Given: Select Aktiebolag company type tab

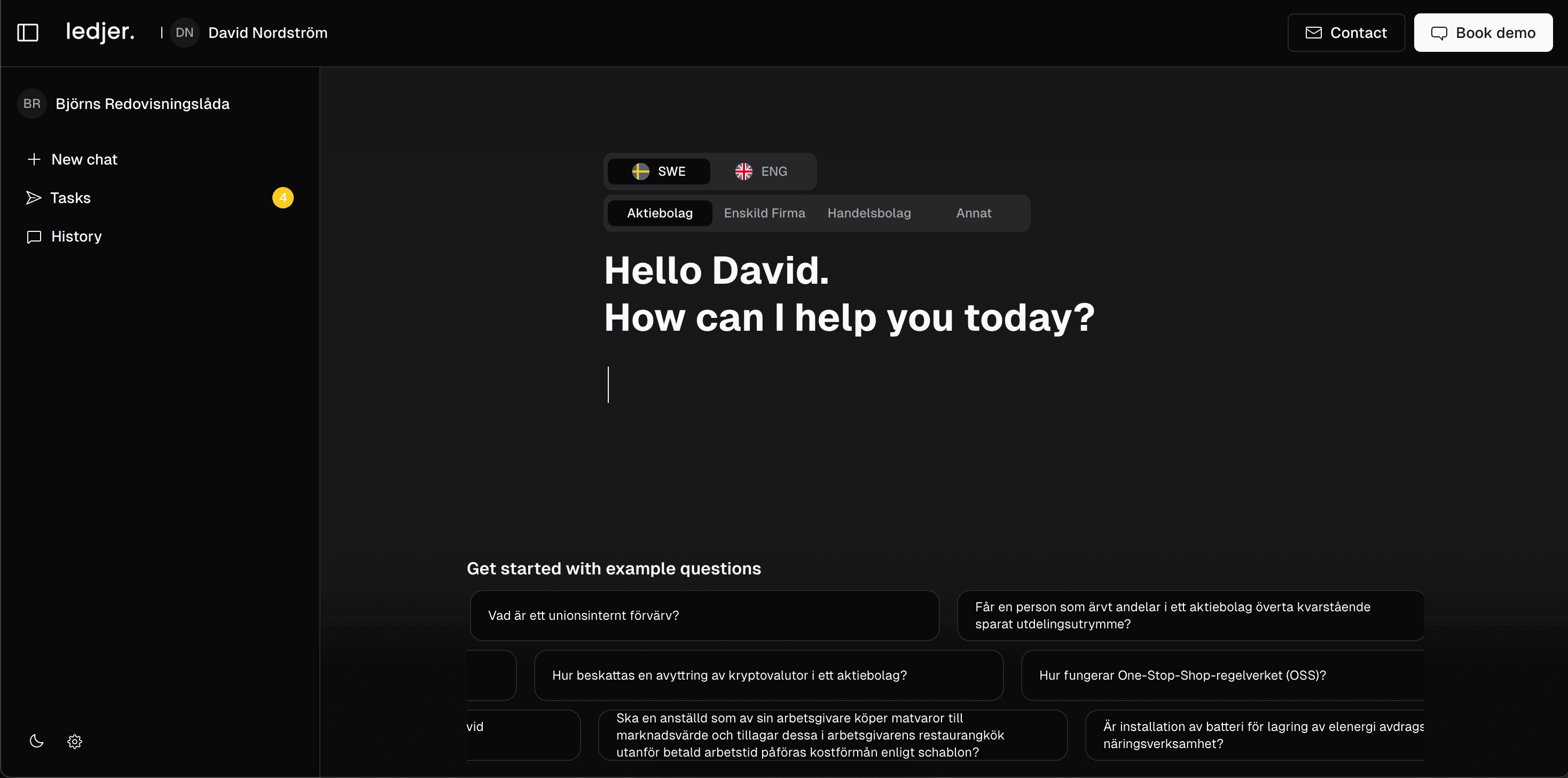Looking at the screenshot, I should pos(659,213).
